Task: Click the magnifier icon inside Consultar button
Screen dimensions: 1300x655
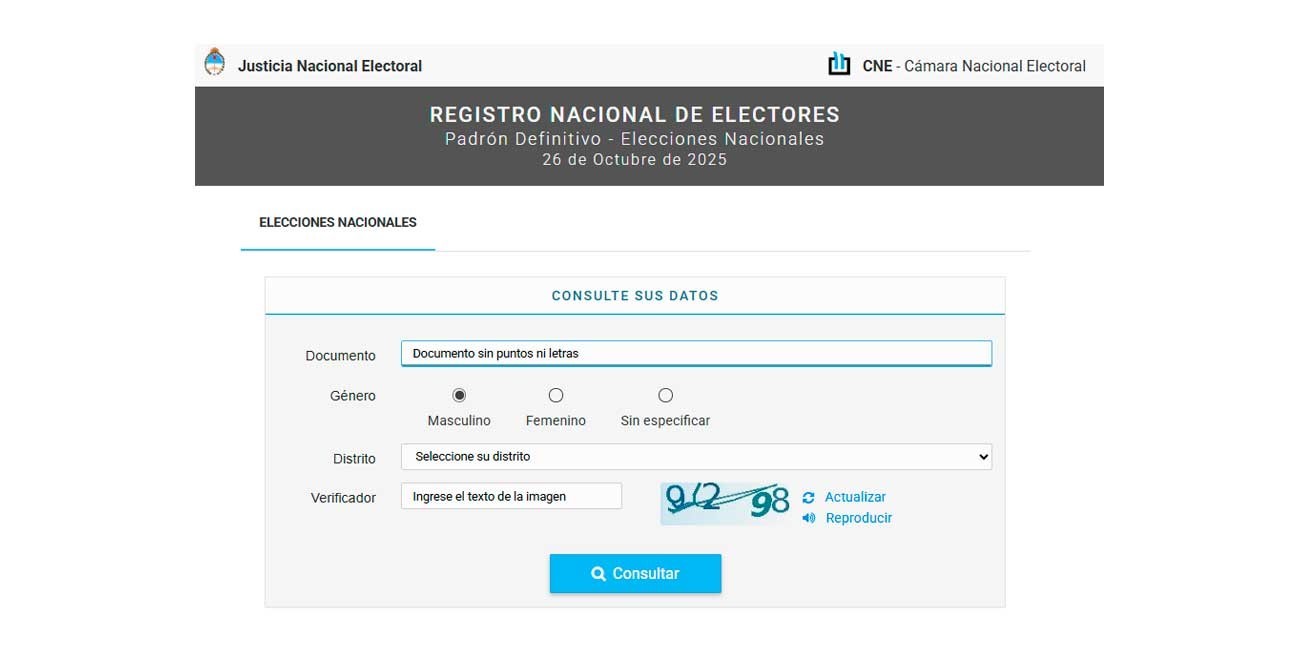Action: (598, 573)
